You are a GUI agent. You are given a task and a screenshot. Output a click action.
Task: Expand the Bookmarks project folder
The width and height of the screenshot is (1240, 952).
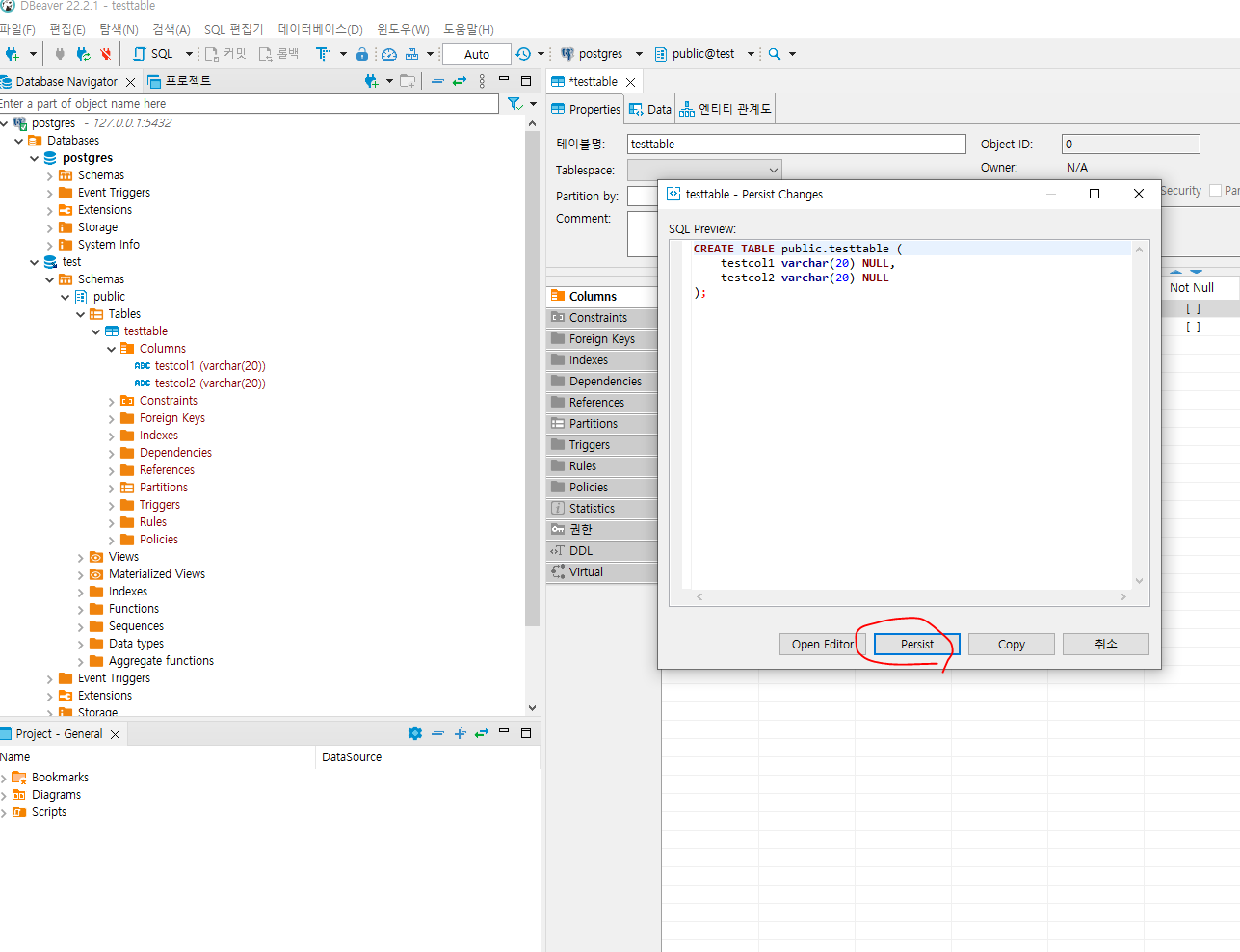tap(4, 779)
